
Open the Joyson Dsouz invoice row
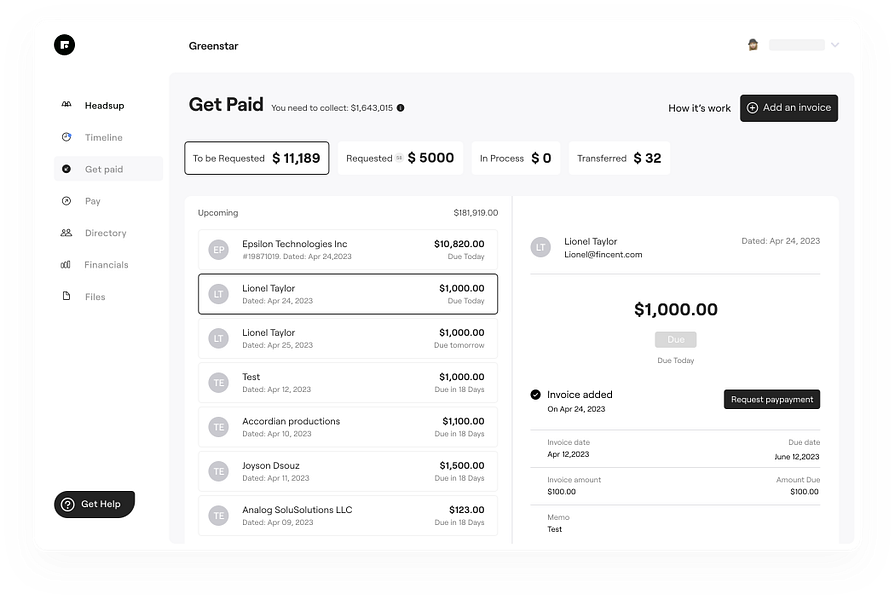click(x=347, y=471)
